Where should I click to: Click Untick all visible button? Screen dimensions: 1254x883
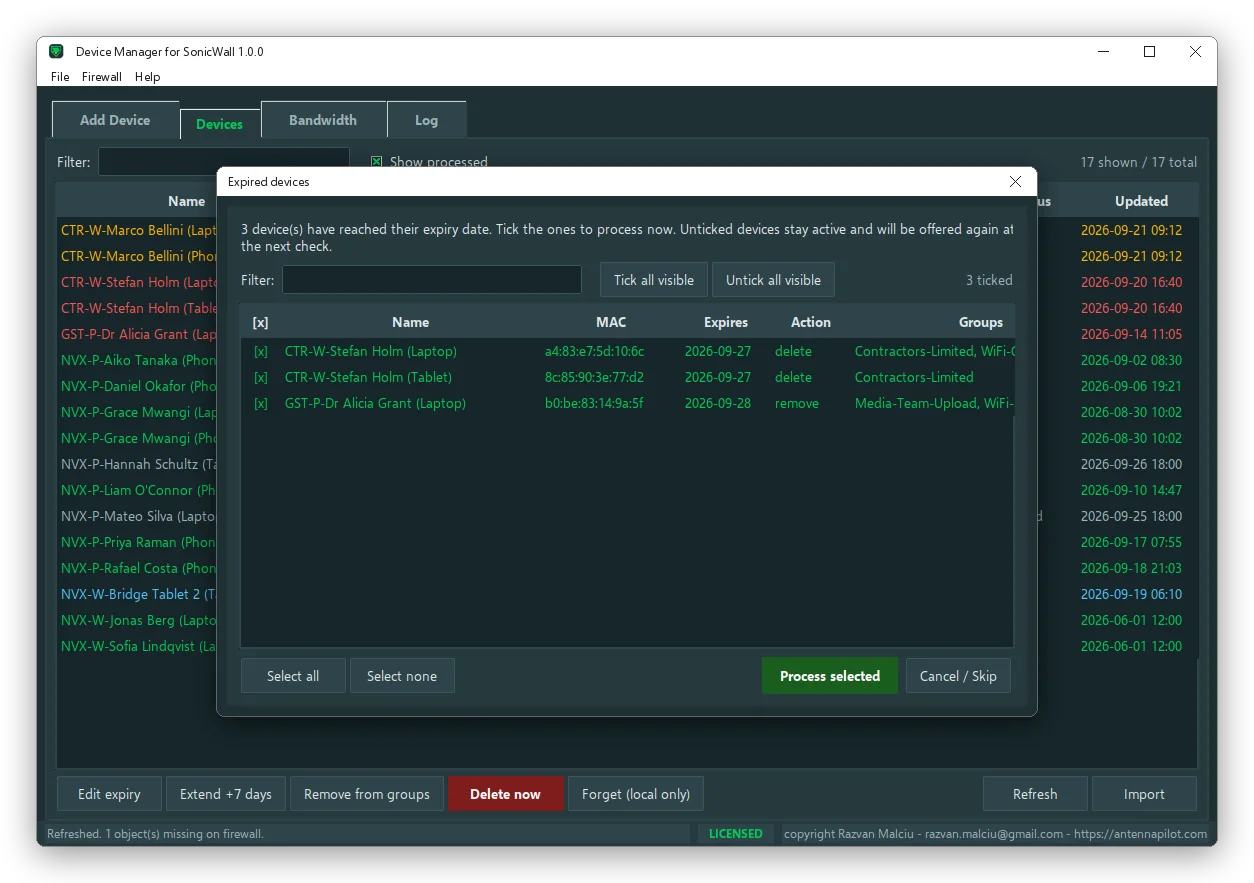click(x=773, y=280)
